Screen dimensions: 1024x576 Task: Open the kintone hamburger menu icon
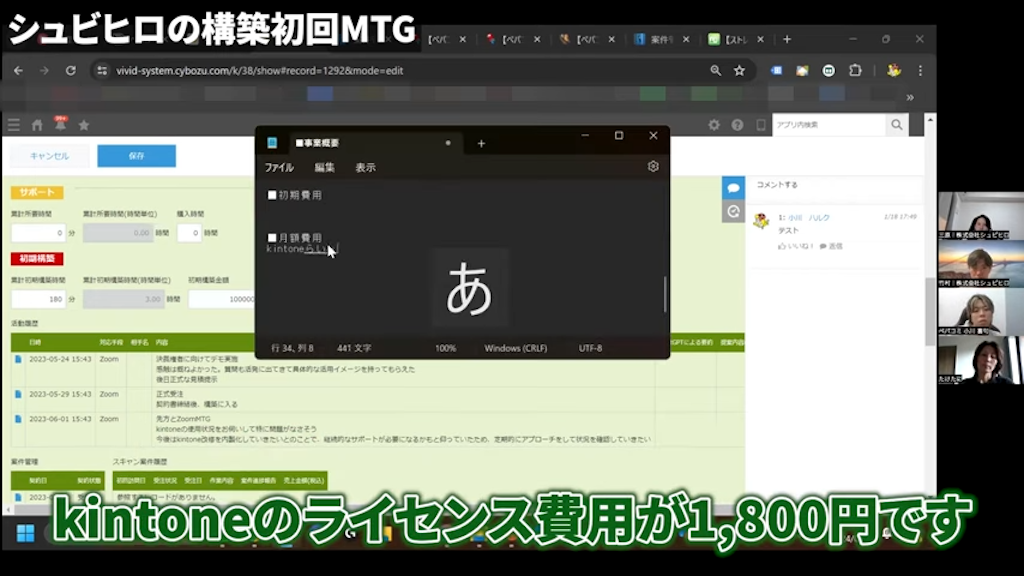pos(14,125)
